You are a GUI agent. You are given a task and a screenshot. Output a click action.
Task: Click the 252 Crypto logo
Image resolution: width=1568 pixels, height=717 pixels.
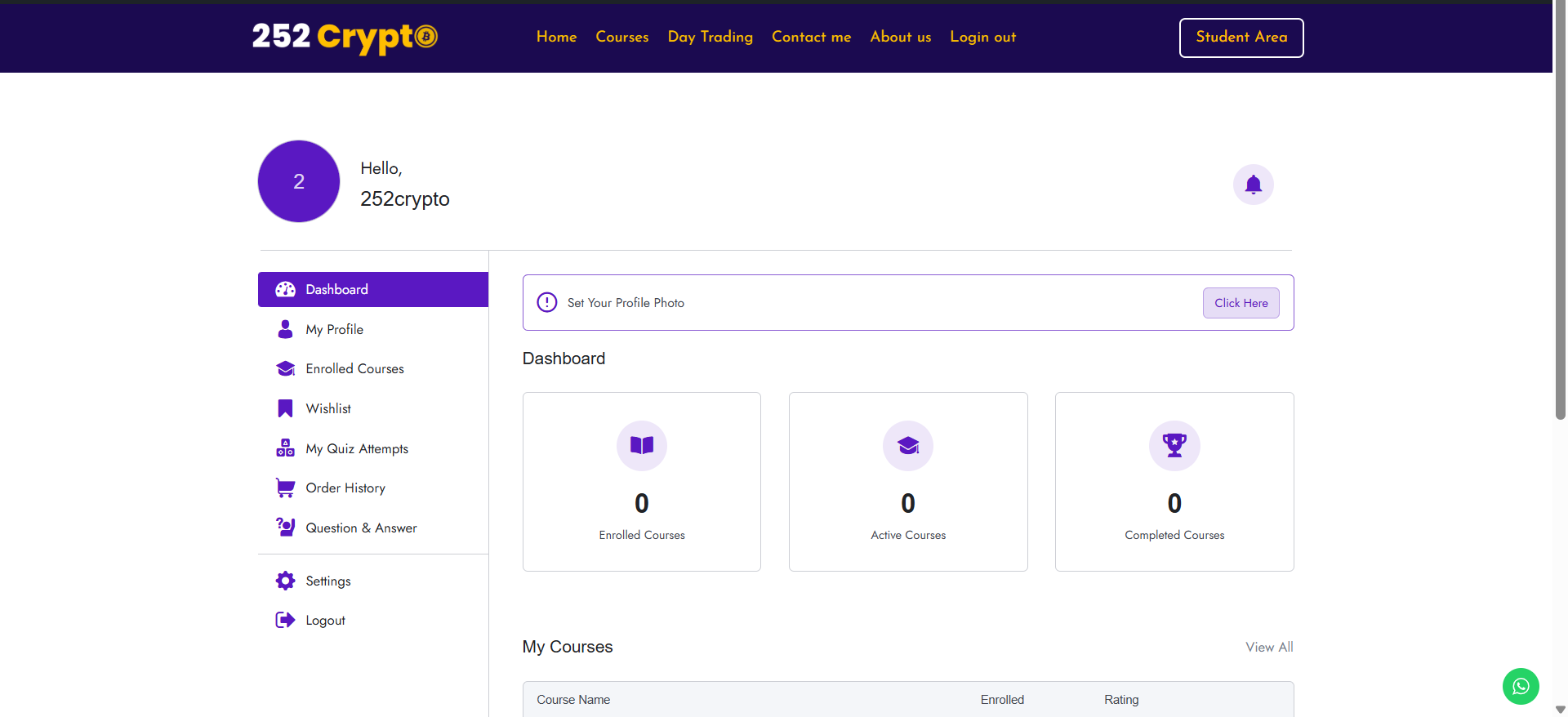click(345, 37)
